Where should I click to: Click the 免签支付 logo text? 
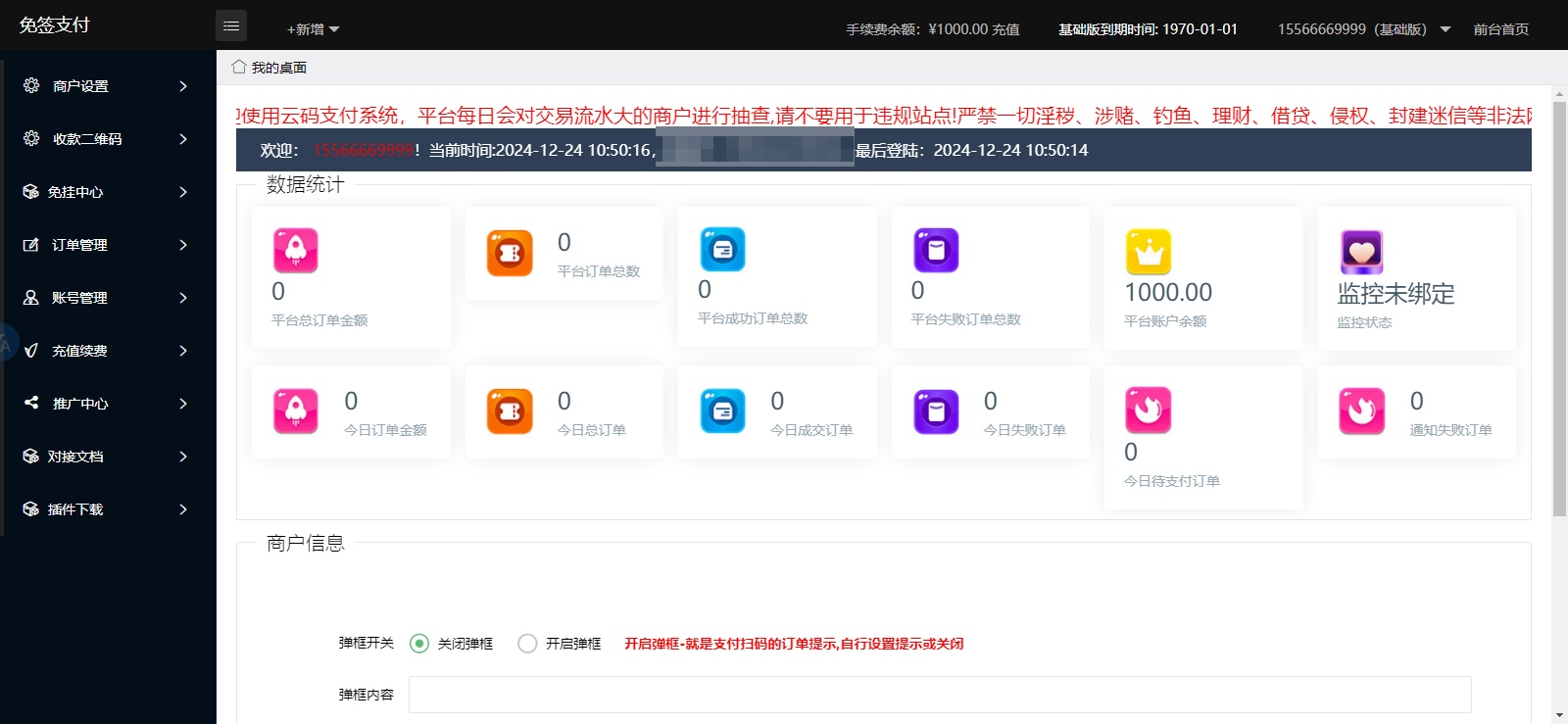pos(55,24)
